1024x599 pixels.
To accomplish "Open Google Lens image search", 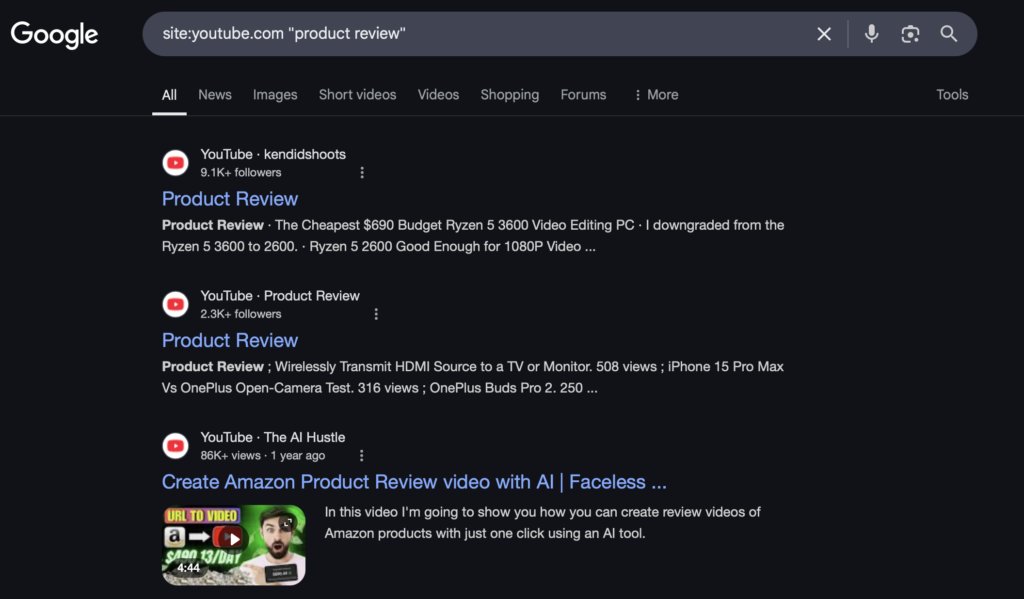I will coord(910,34).
